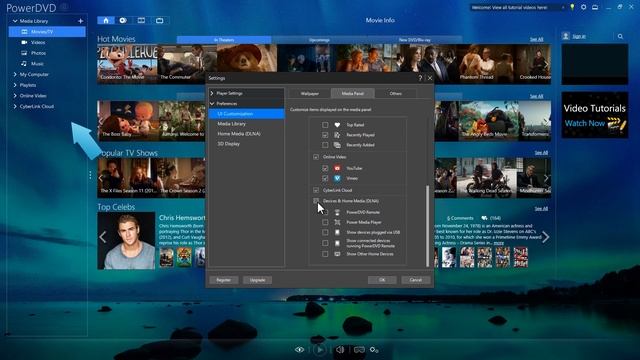Click the Play button in the player bar
640x360 pixels.
click(x=320, y=350)
